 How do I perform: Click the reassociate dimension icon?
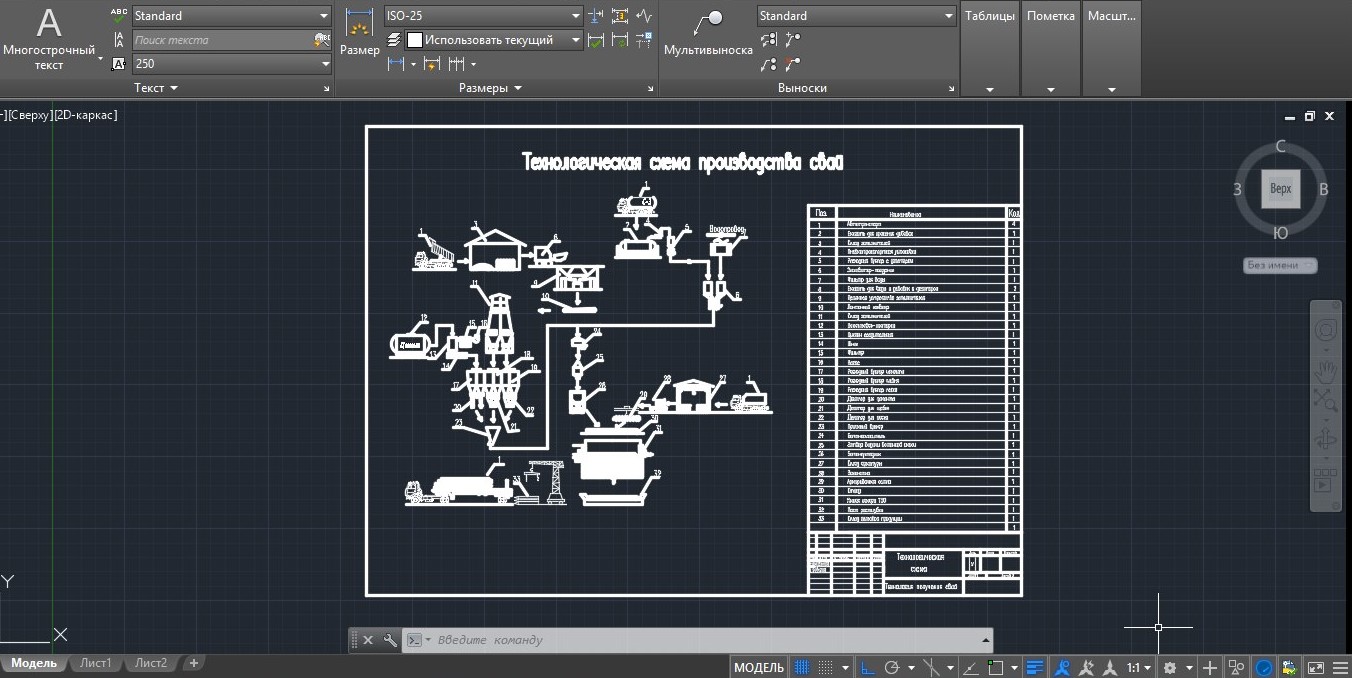click(644, 40)
